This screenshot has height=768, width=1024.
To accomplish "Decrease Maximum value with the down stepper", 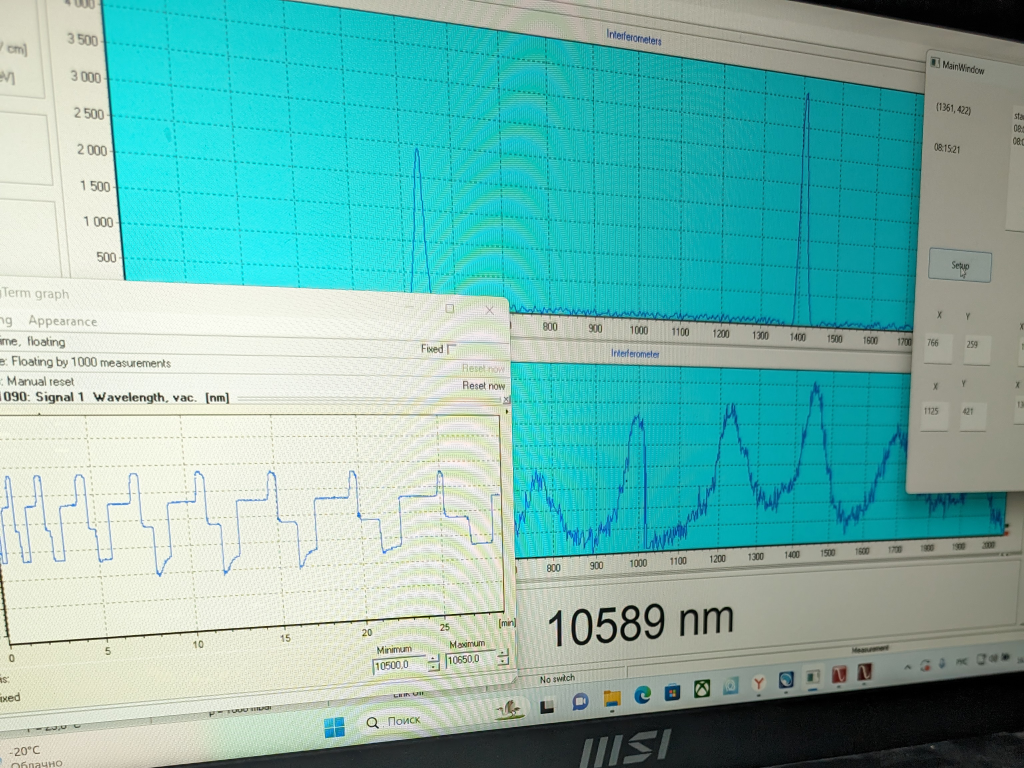I will pos(502,662).
